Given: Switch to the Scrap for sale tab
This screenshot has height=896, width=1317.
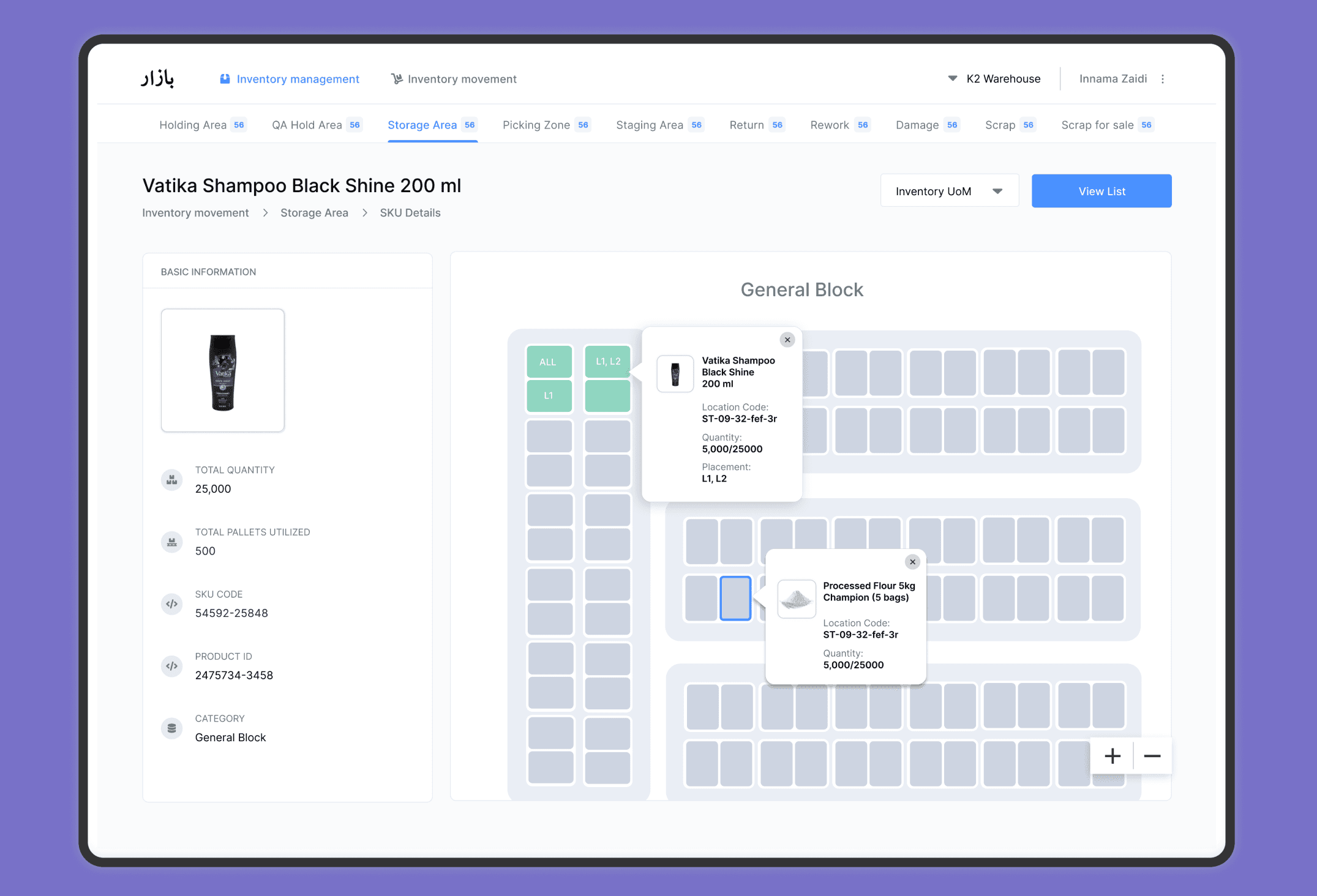Looking at the screenshot, I should [1108, 125].
